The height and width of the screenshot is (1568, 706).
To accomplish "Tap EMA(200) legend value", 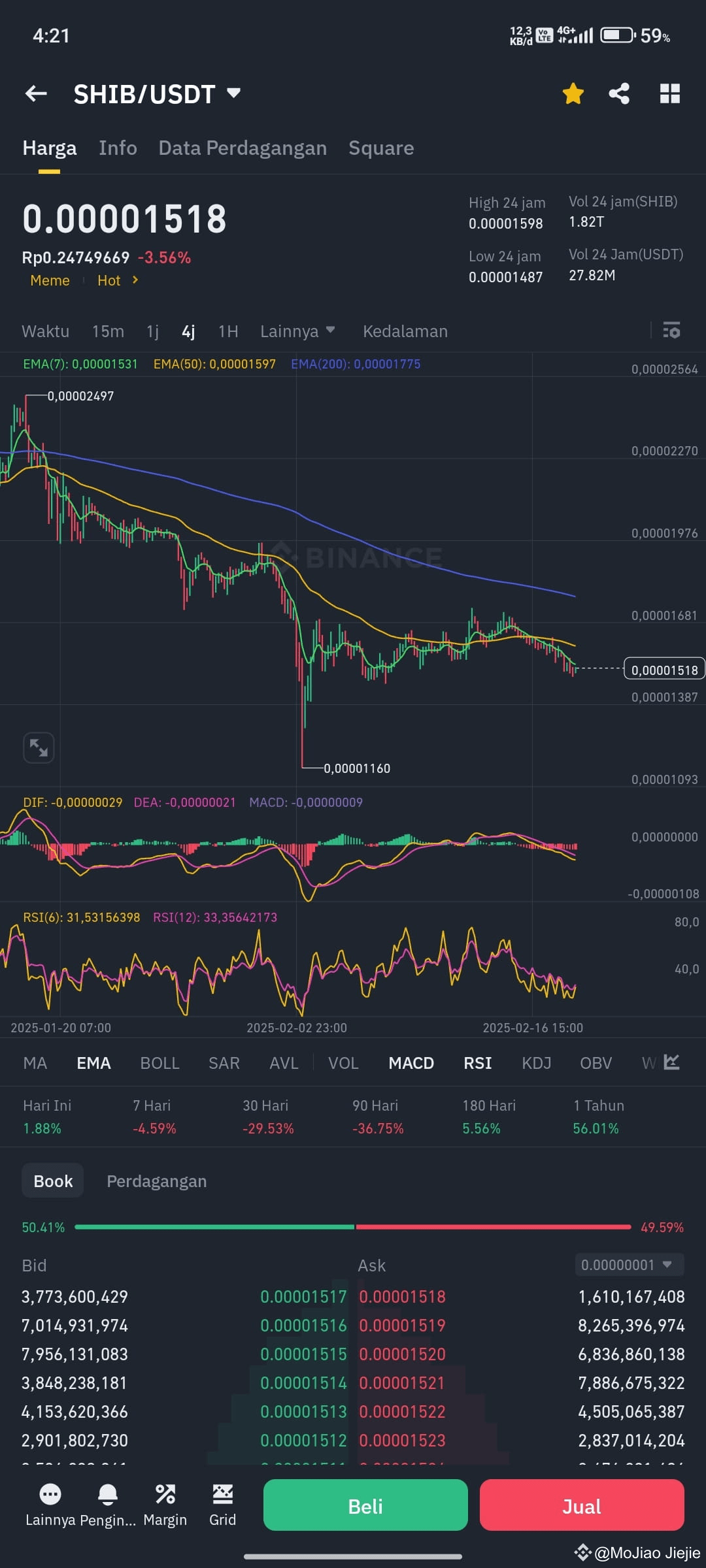I will [x=356, y=364].
